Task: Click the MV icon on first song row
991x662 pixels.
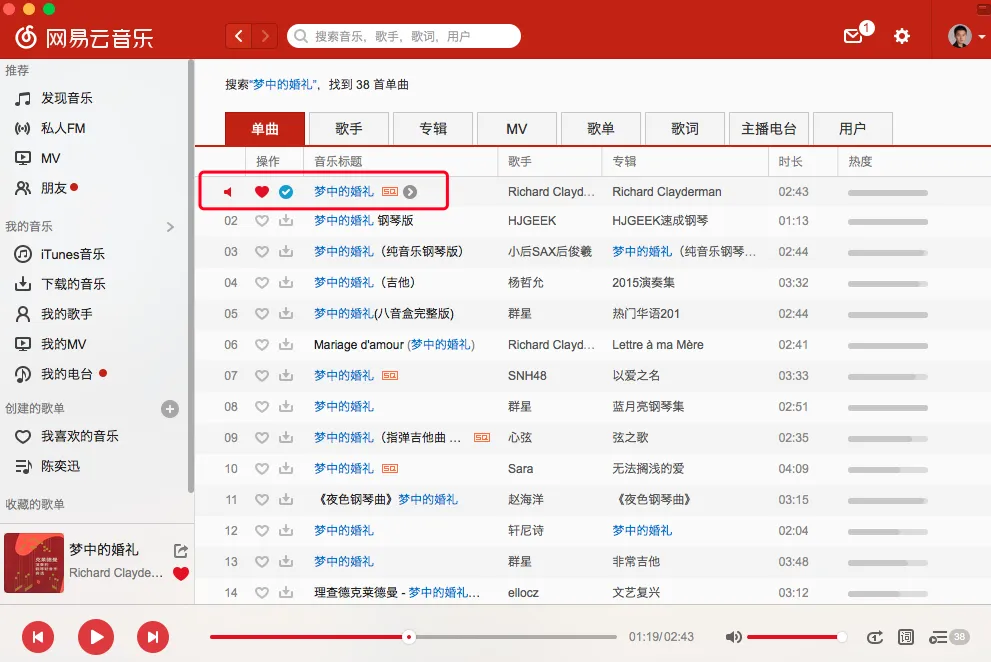Action: click(389, 192)
